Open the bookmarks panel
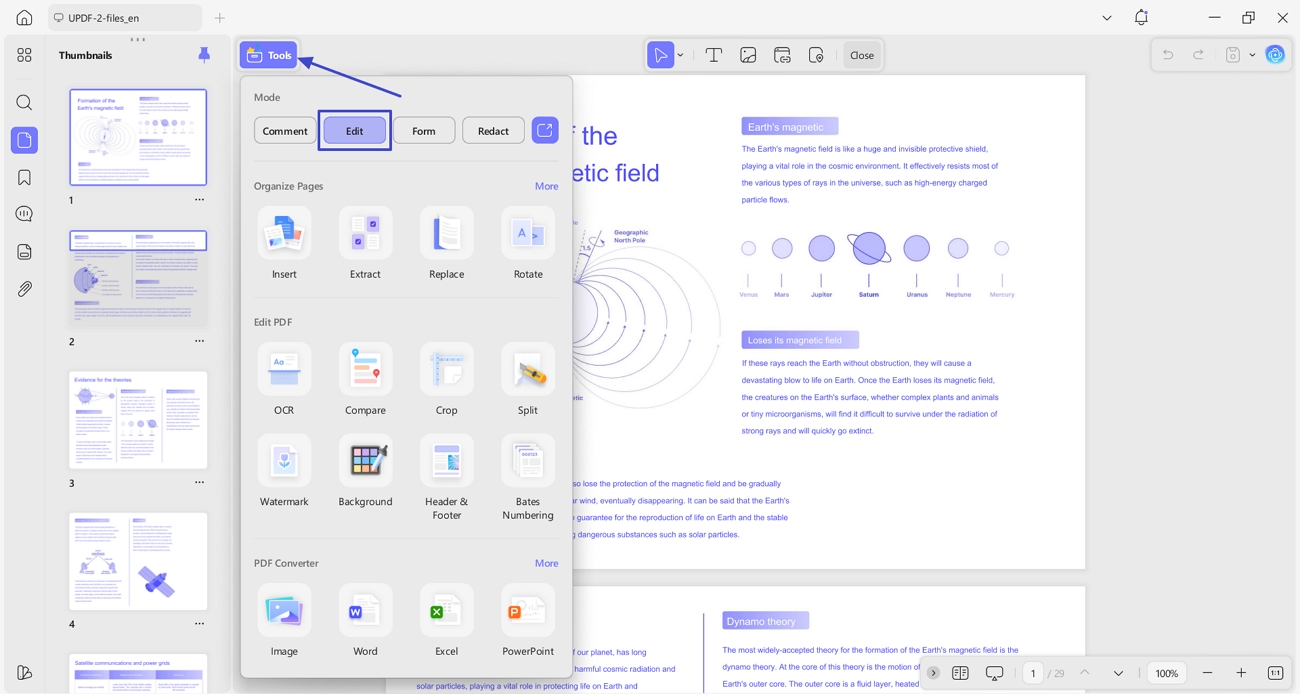1300x694 pixels. coord(24,176)
